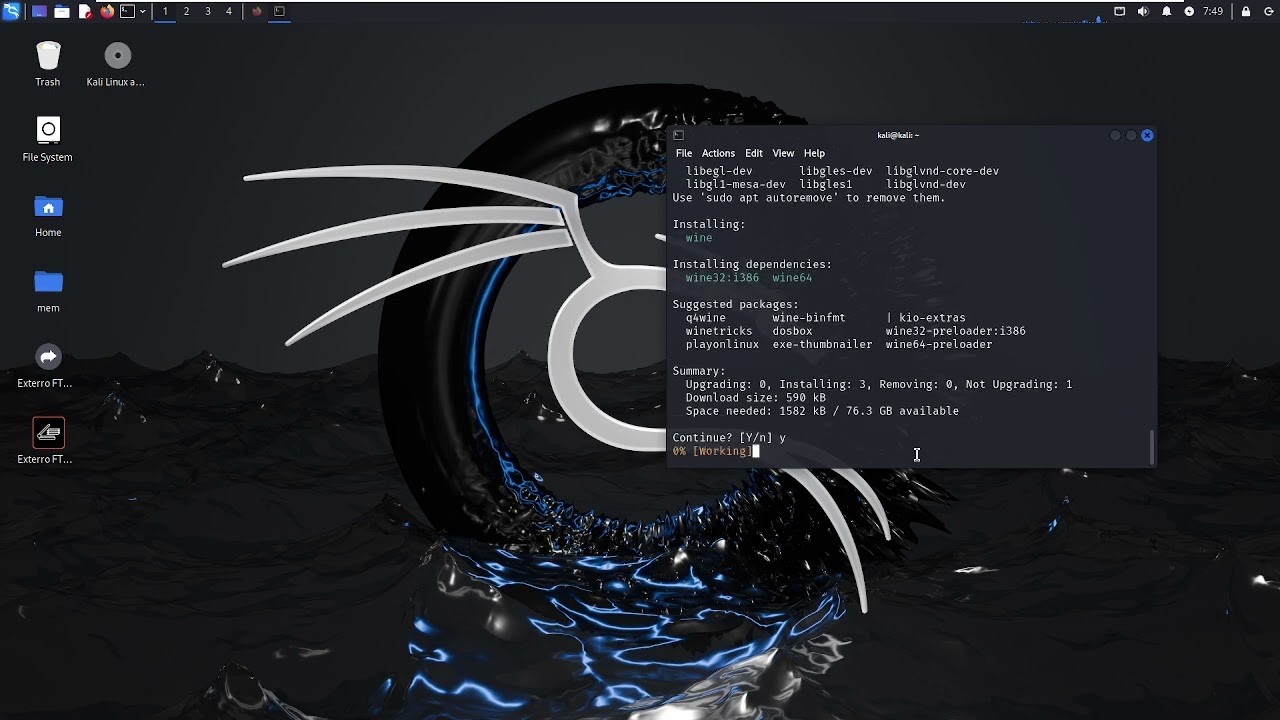
Task: Switch to workspace 2
Action: pos(186,11)
